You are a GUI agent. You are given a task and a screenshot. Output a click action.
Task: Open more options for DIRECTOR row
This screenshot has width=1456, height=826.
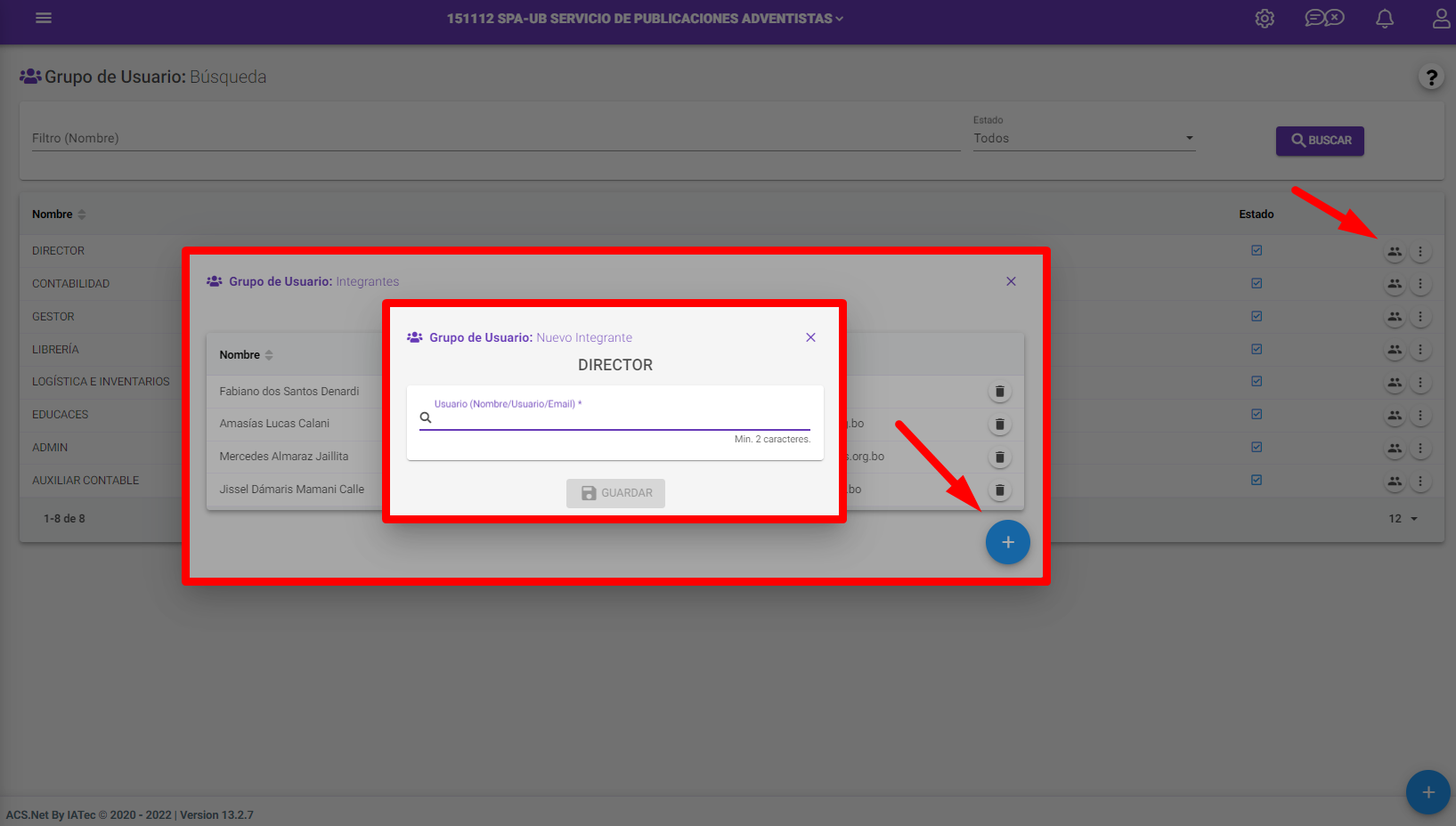tap(1420, 252)
